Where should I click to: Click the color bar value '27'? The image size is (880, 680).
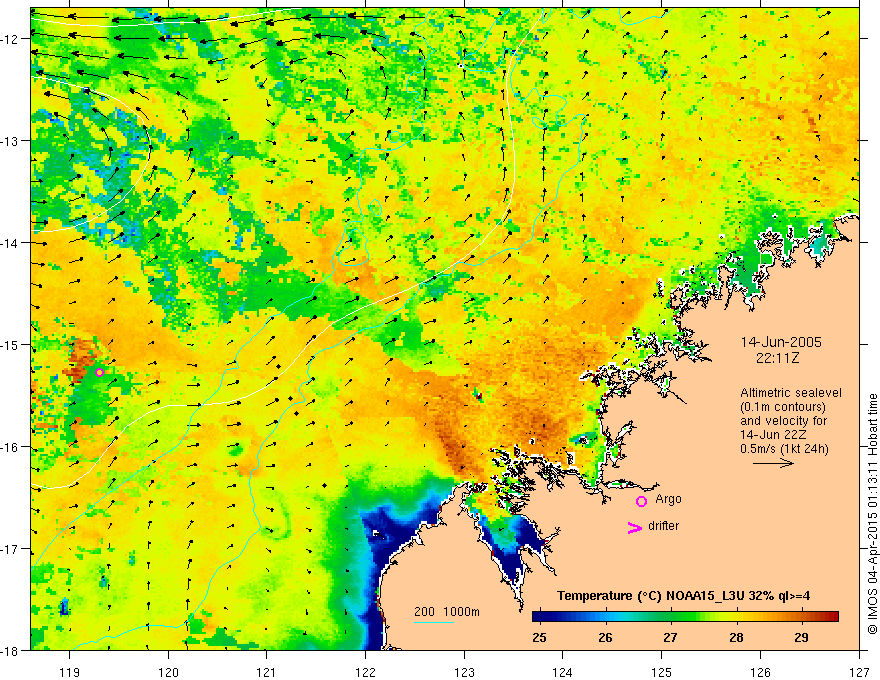coord(670,637)
